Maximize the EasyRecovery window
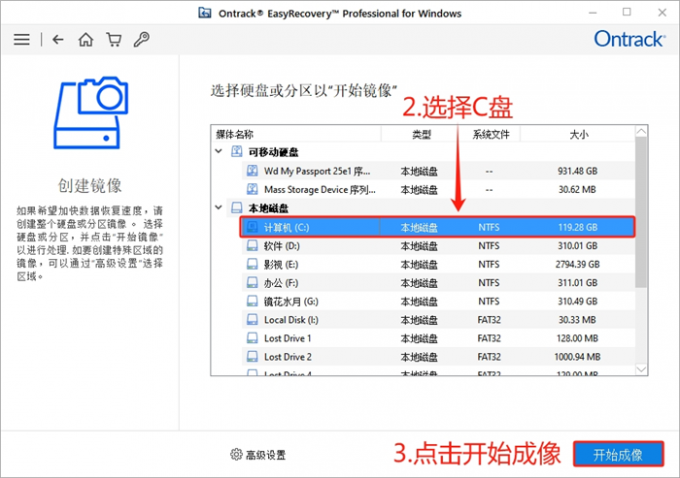Screen dimensions: 680x478 [627, 12]
